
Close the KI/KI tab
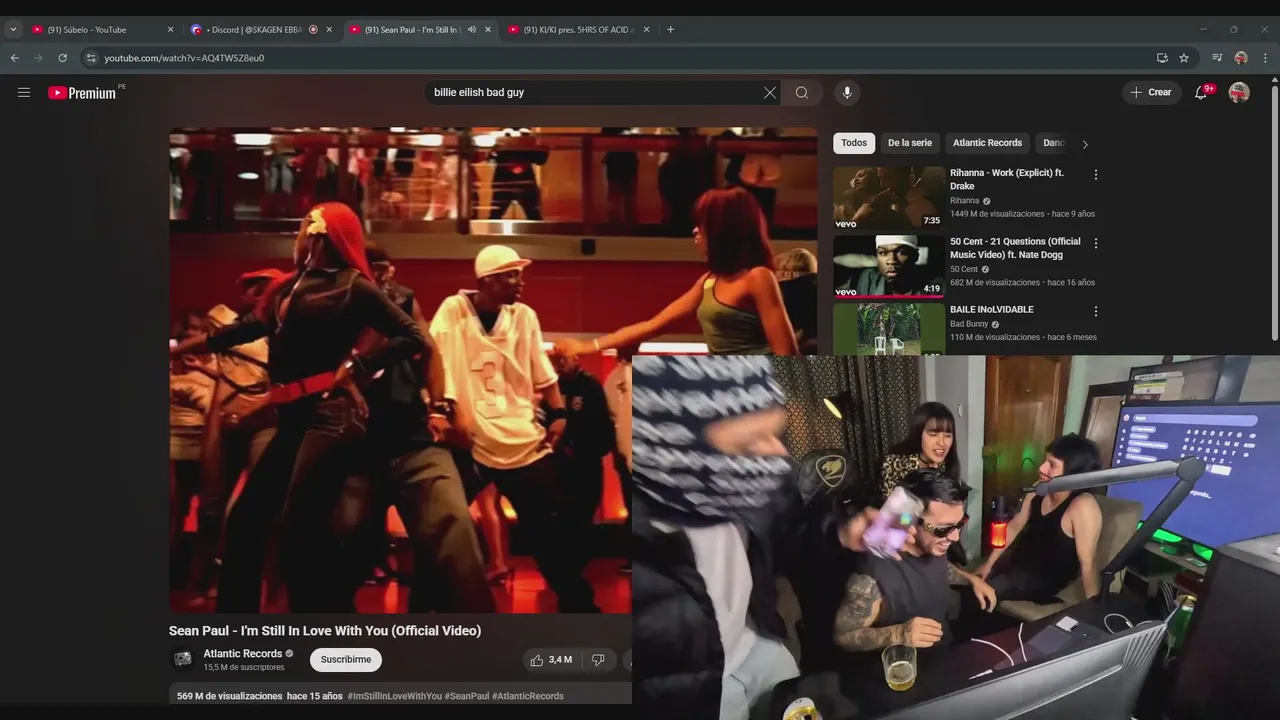point(646,30)
